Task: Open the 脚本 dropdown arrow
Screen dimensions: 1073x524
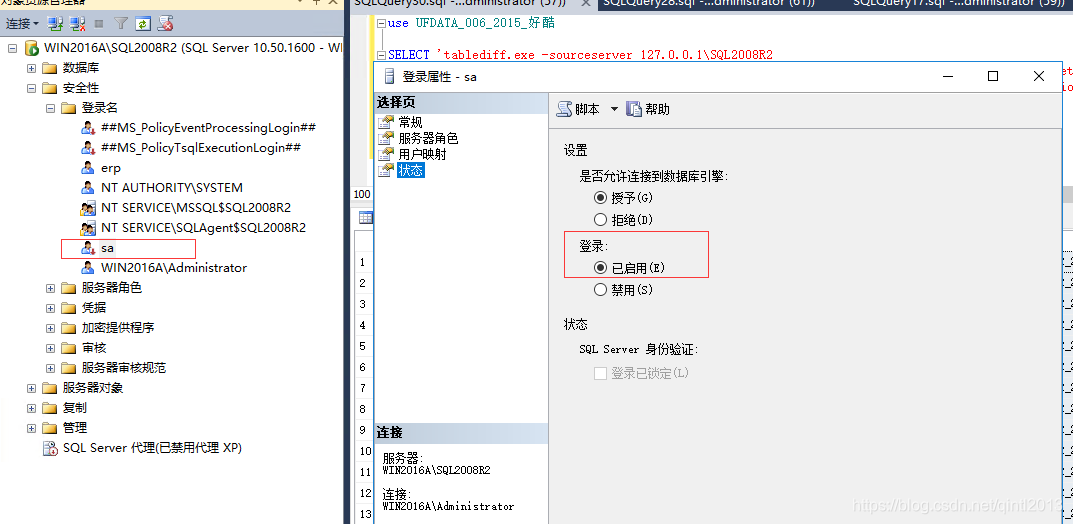Action: (x=614, y=109)
